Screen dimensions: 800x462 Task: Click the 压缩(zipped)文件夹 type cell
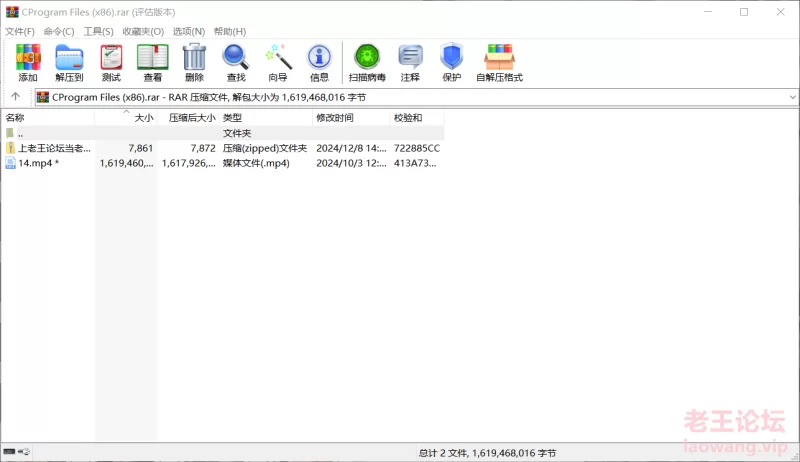[265, 148]
